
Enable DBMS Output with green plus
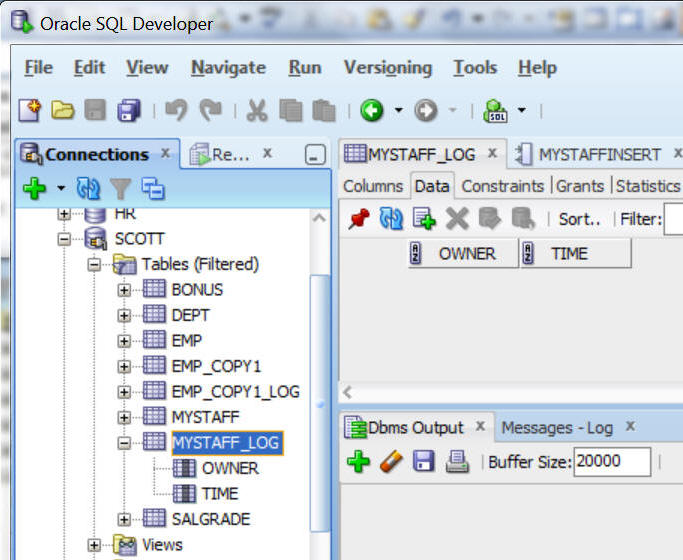pyautogui.click(x=358, y=462)
